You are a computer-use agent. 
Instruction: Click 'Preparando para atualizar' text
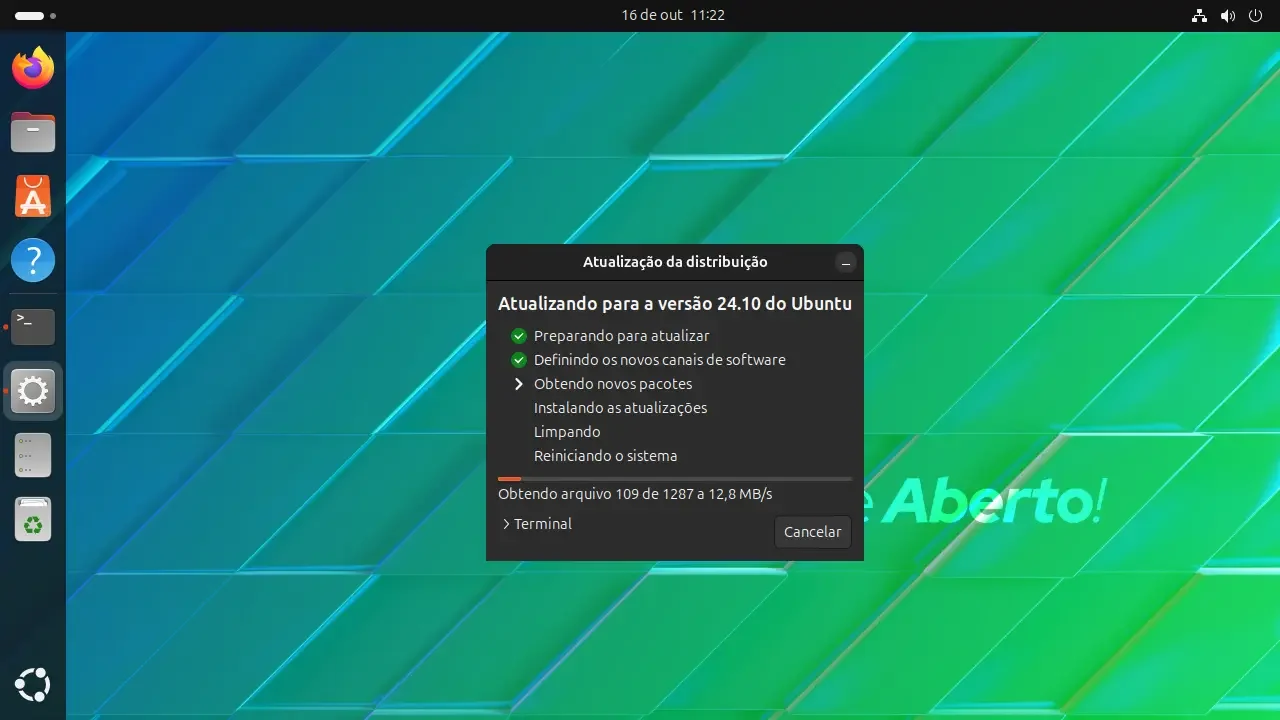coord(621,336)
